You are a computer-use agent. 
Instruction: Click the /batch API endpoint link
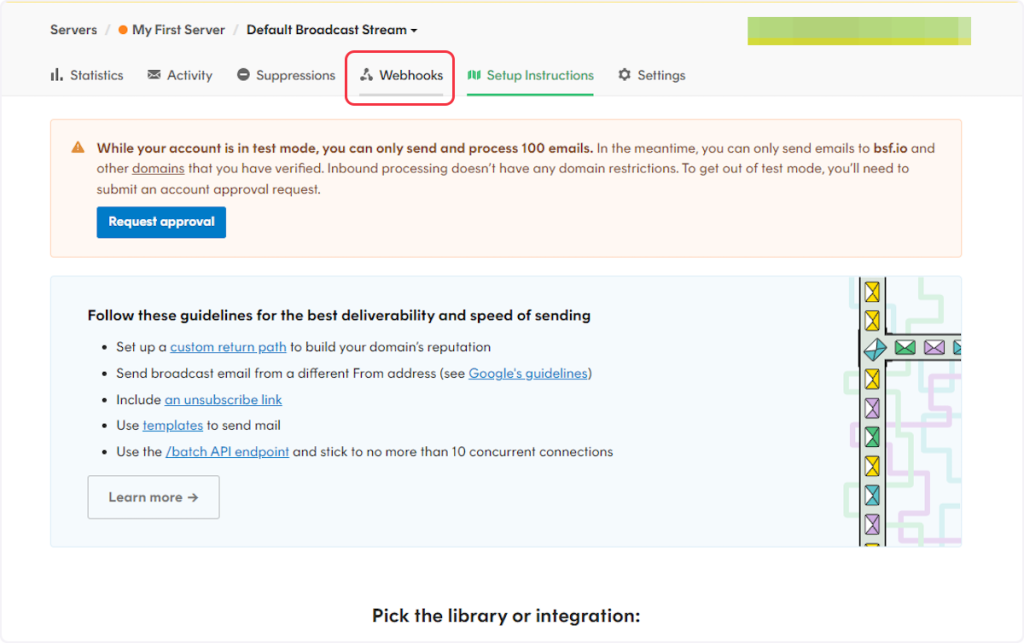227,451
